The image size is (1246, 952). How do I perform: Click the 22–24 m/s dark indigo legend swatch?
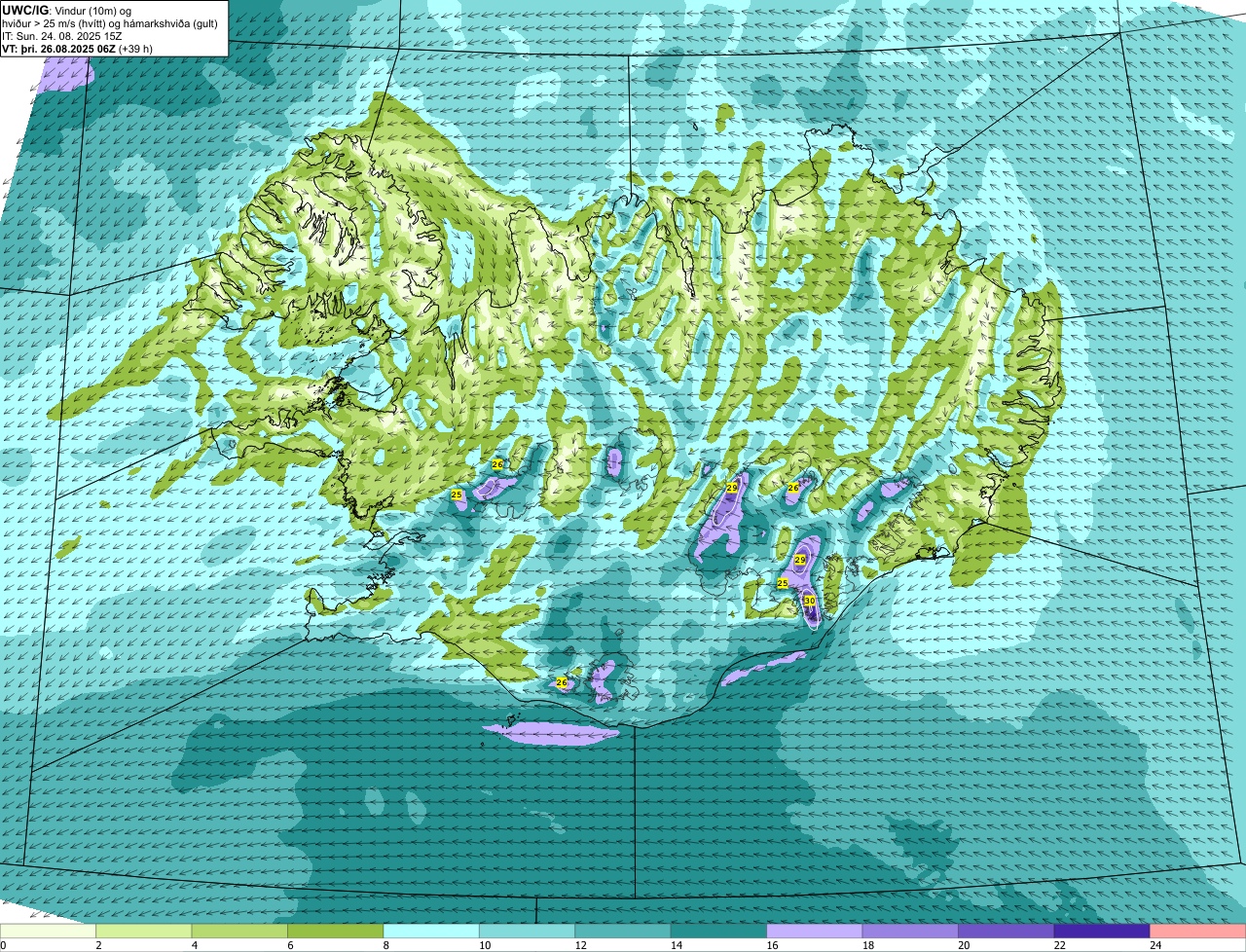[1102, 931]
